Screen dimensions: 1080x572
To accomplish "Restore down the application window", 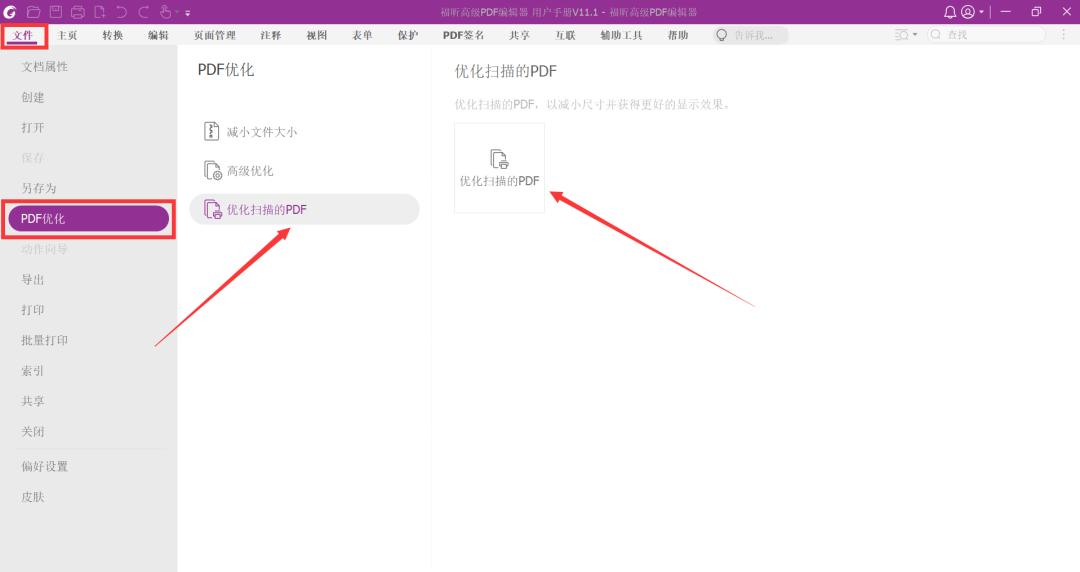I will (1036, 12).
